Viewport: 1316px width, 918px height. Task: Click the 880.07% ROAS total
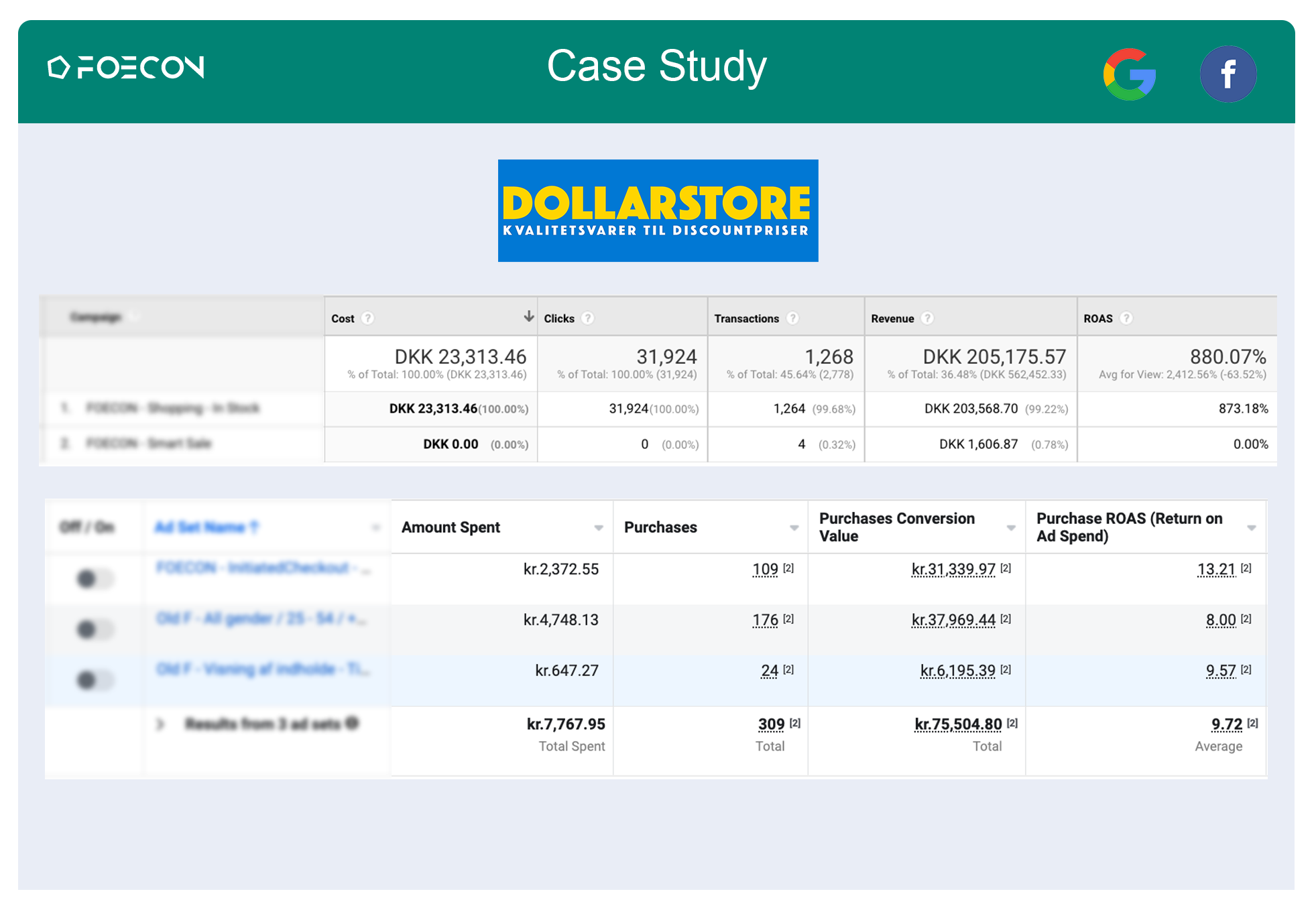click(x=1228, y=356)
